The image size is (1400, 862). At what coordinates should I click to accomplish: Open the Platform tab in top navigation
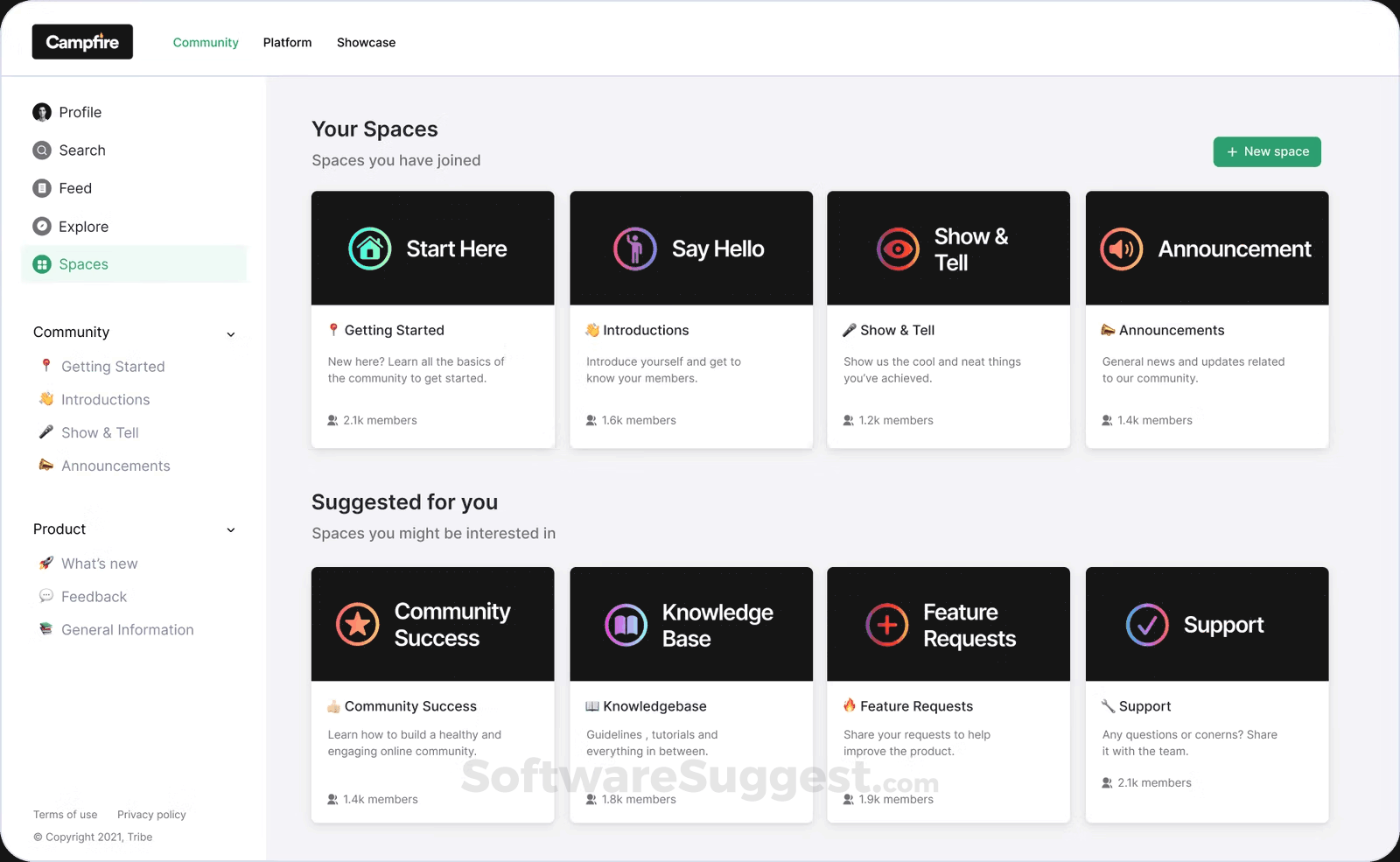[287, 42]
